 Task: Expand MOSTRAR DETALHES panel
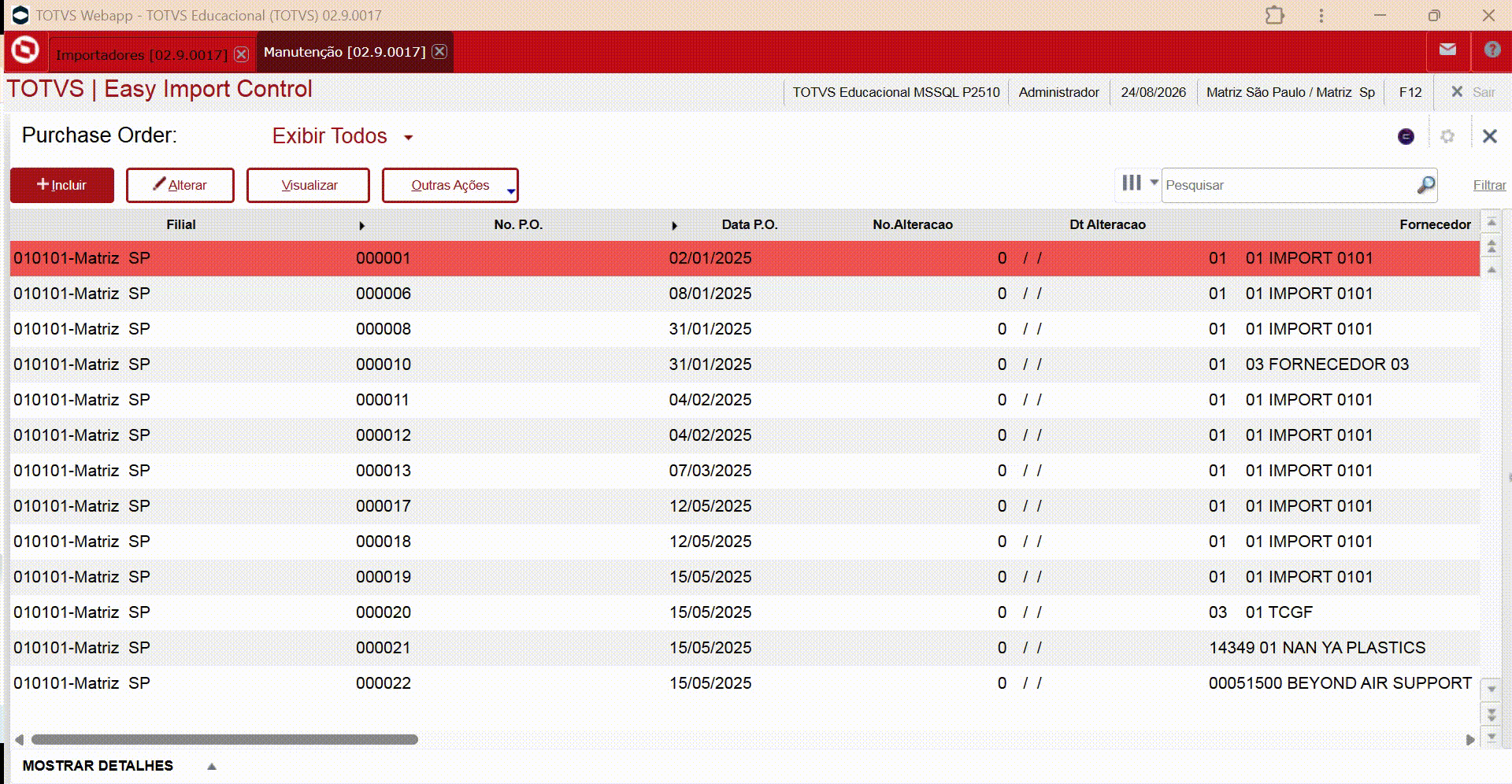(x=211, y=766)
